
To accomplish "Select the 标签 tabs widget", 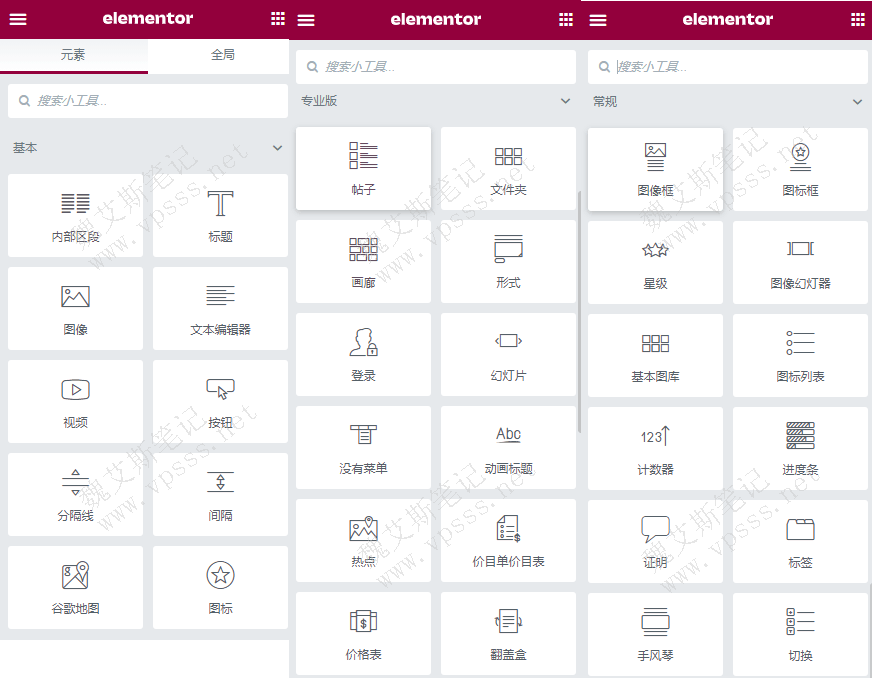I will click(800, 541).
